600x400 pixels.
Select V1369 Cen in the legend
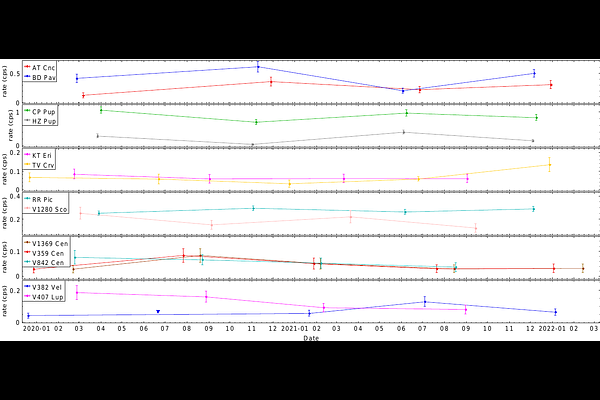tap(46, 243)
